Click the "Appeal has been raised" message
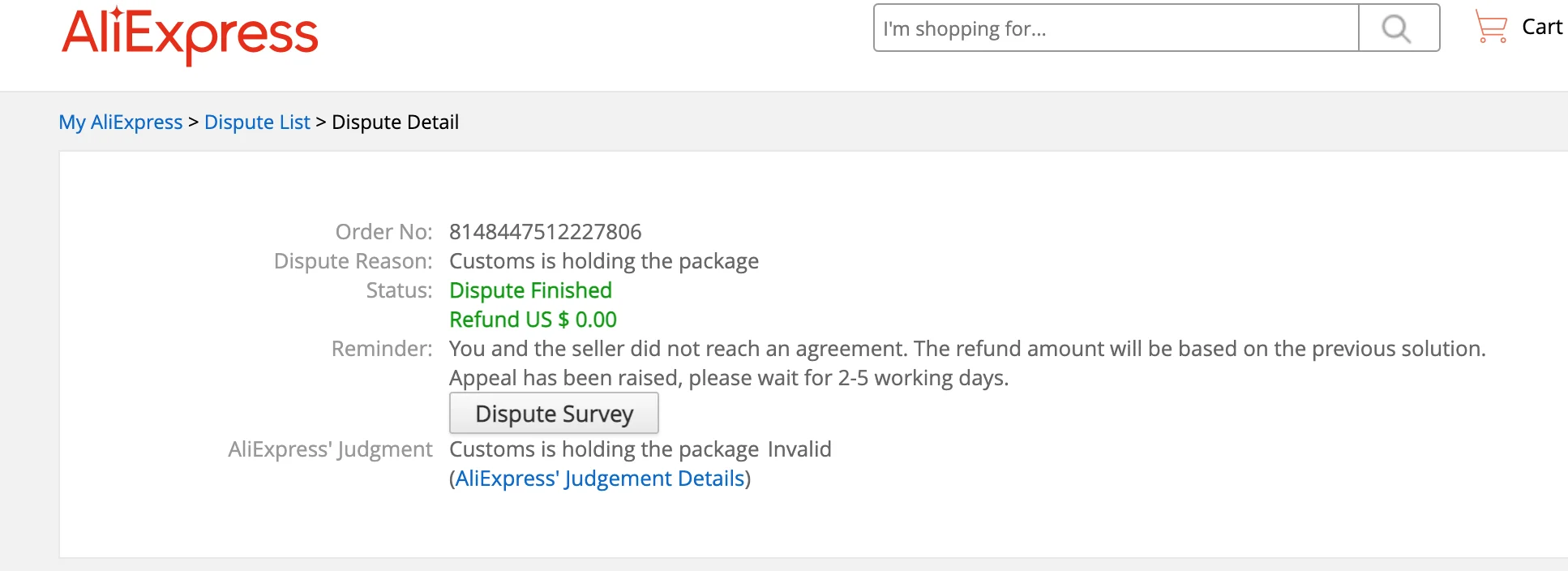Viewport: 1568px width, 571px height. 728,378
